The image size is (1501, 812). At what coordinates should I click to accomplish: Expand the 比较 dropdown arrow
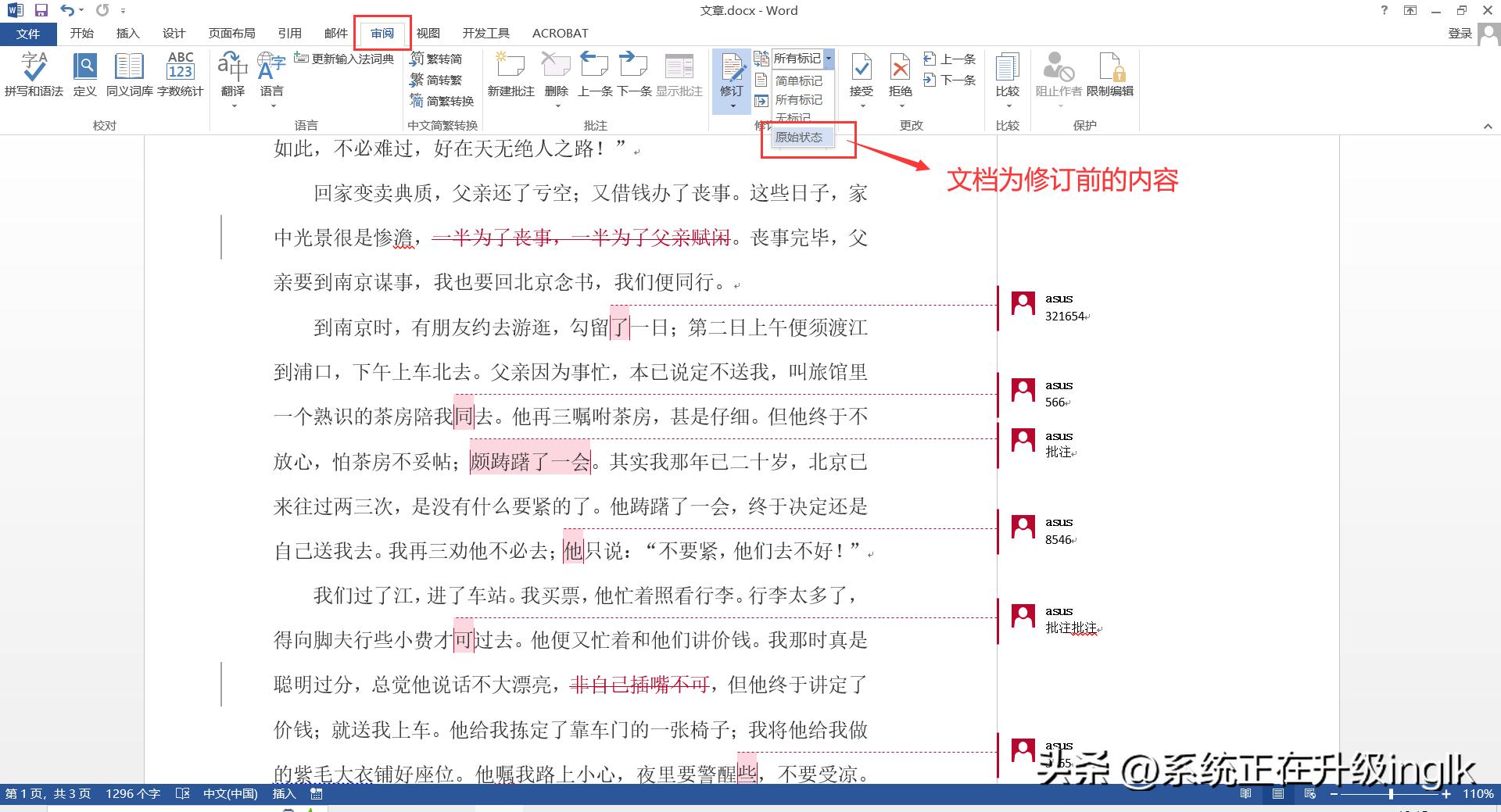click(1008, 106)
